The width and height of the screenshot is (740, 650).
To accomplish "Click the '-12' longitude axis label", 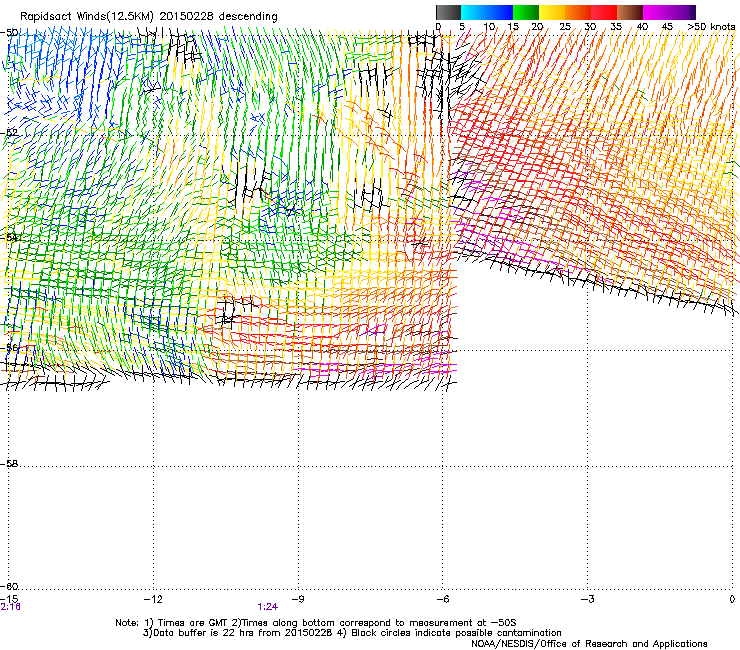I will (153, 599).
